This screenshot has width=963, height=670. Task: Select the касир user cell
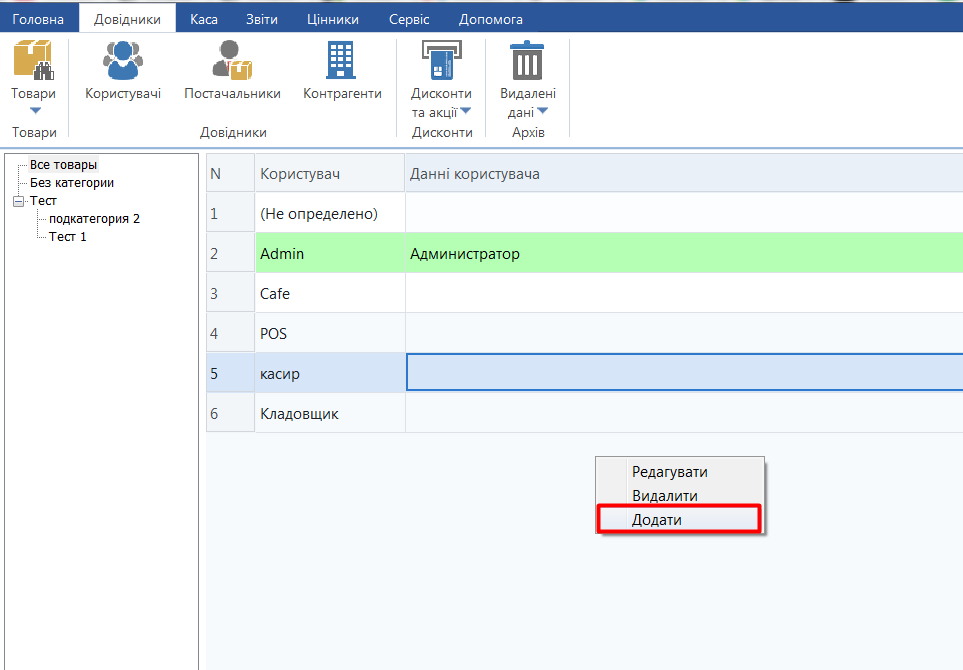[330, 373]
